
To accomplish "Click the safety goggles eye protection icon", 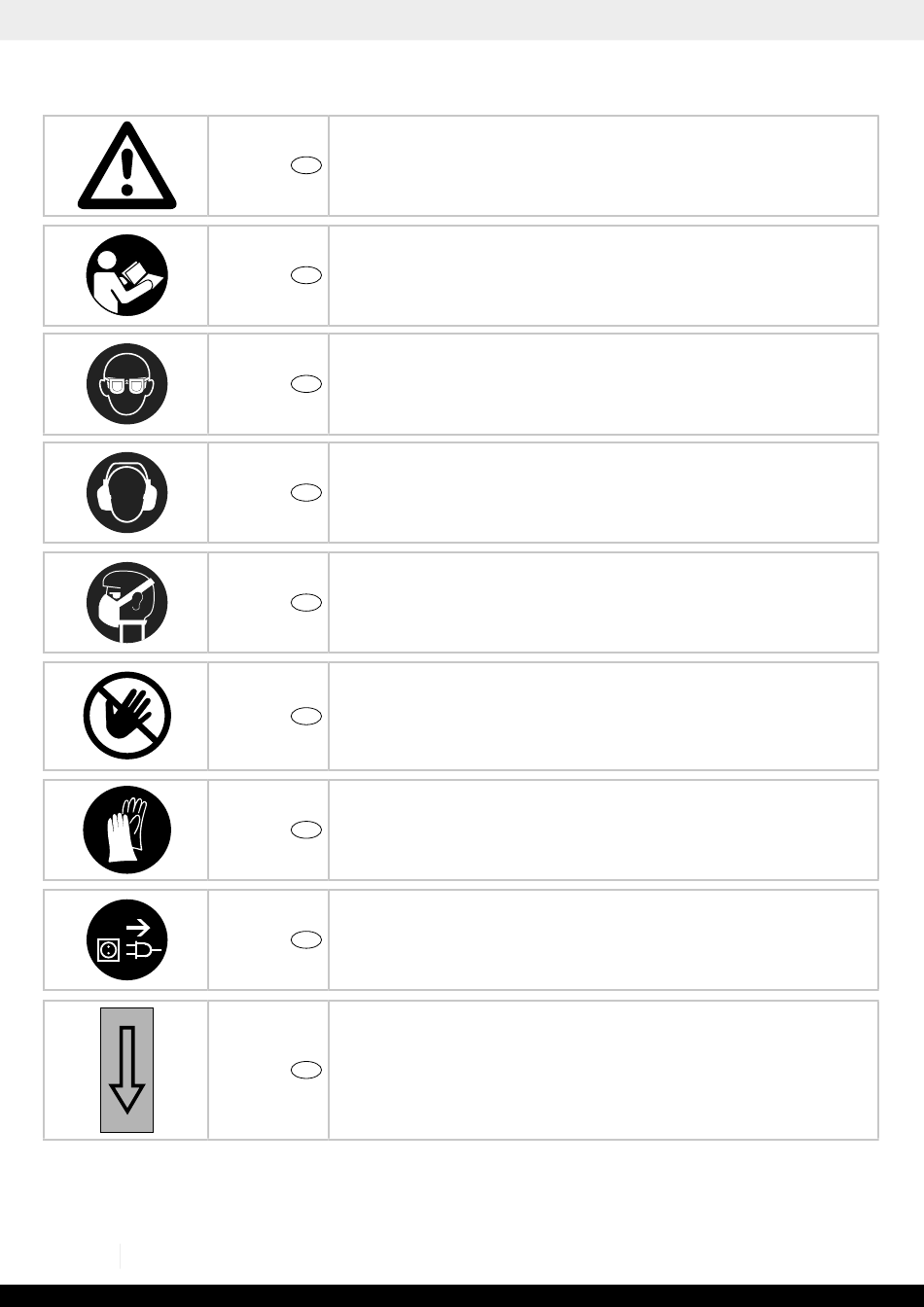I will (126, 384).
